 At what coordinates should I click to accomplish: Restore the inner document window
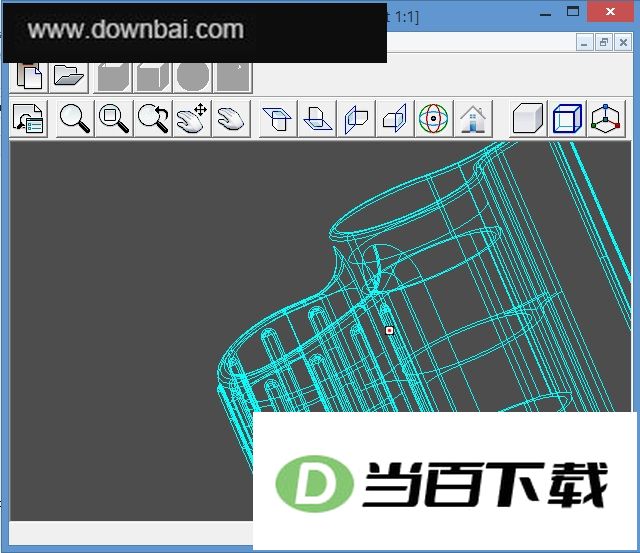pos(604,42)
